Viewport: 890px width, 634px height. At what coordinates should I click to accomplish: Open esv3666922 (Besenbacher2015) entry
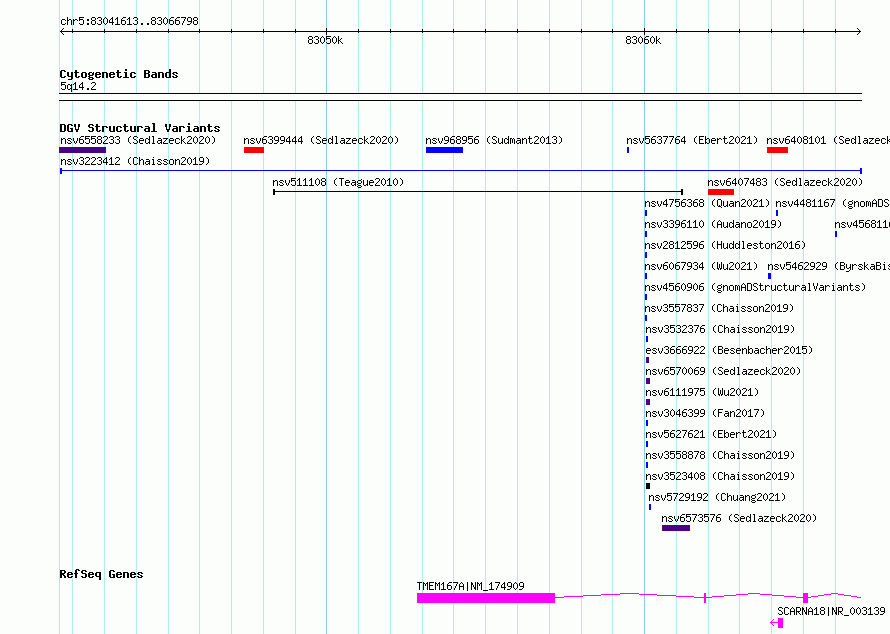[x=729, y=350]
